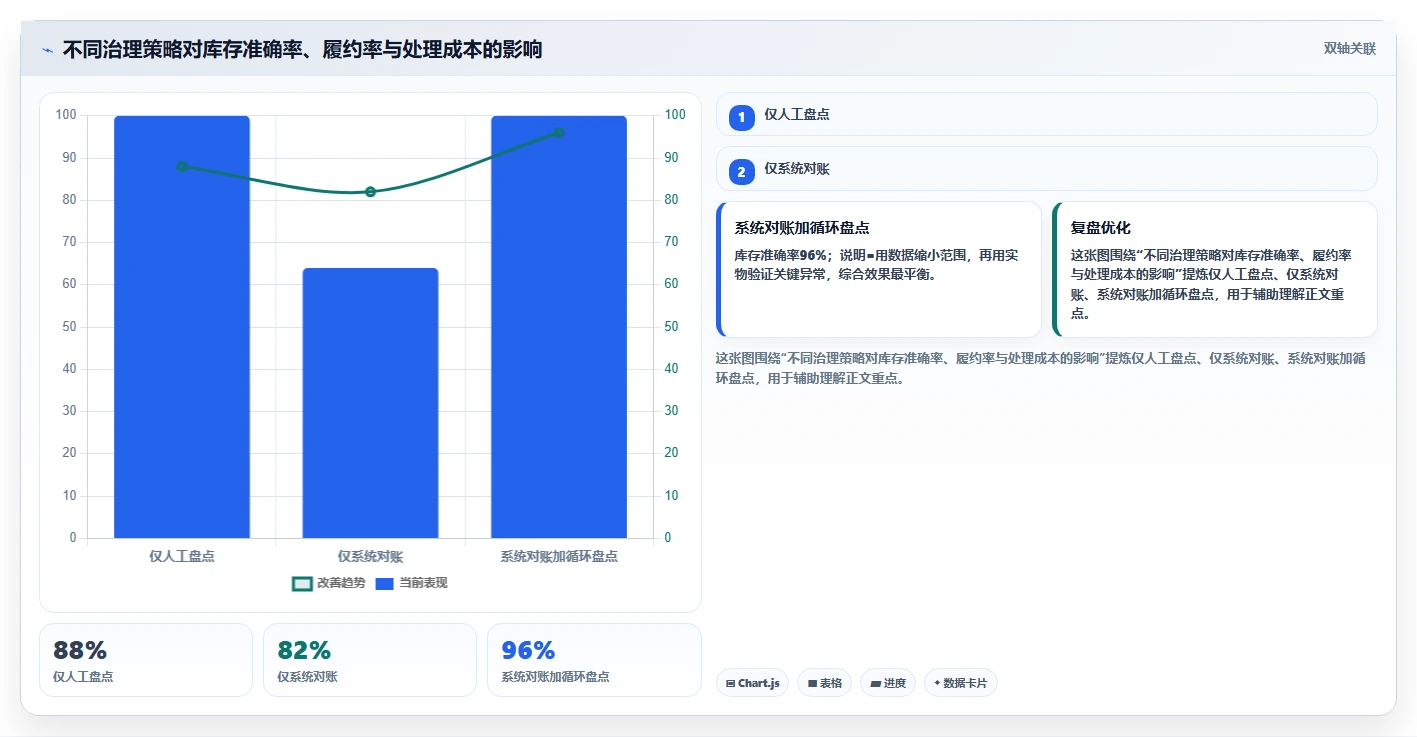Image resolution: width=1417 pixels, height=737 pixels.
Task: Toggle the 改善趋势 legend swatch
Action: (302, 583)
